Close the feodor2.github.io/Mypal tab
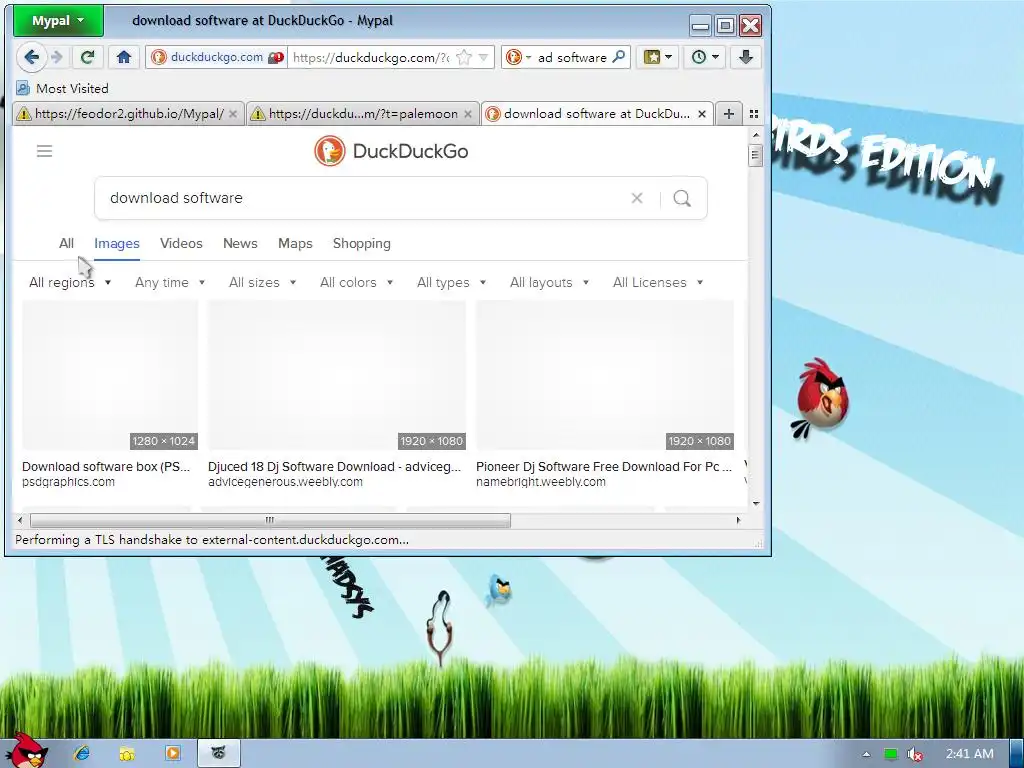Viewport: 1024px width, 768px height. (x=233, y=114)
